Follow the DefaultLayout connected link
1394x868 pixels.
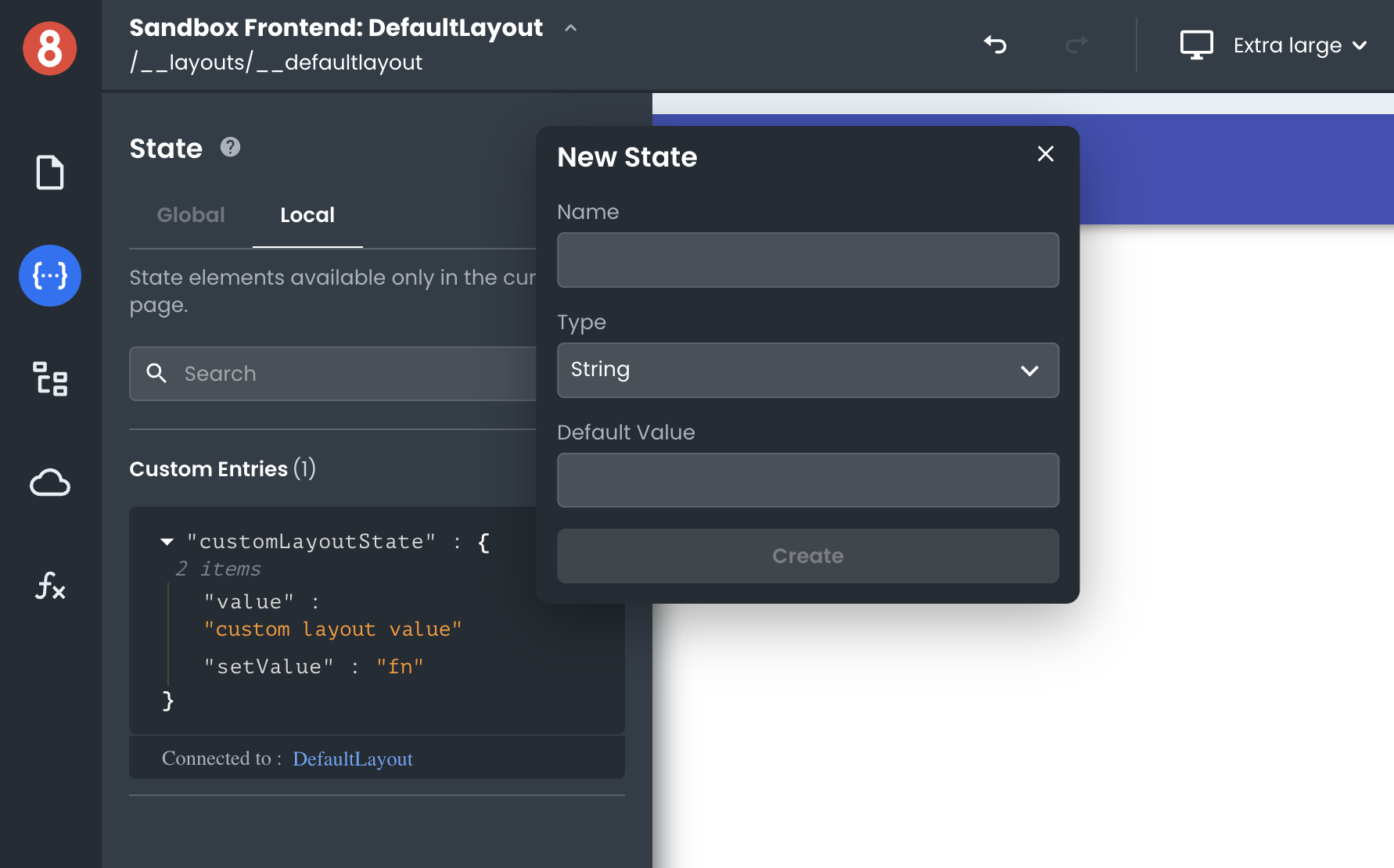[353, 759]
